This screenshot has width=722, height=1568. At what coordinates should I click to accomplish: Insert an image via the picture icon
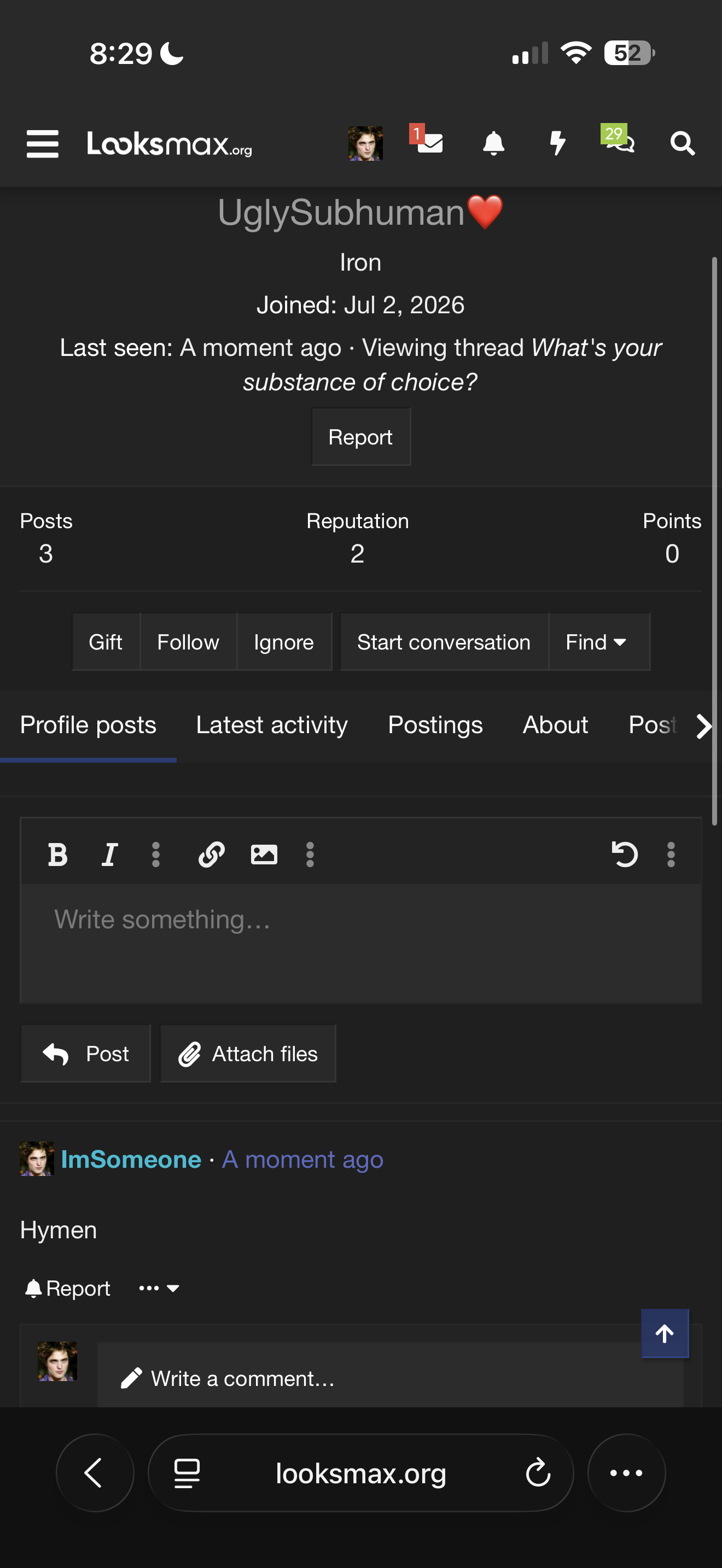pos(264,855)
